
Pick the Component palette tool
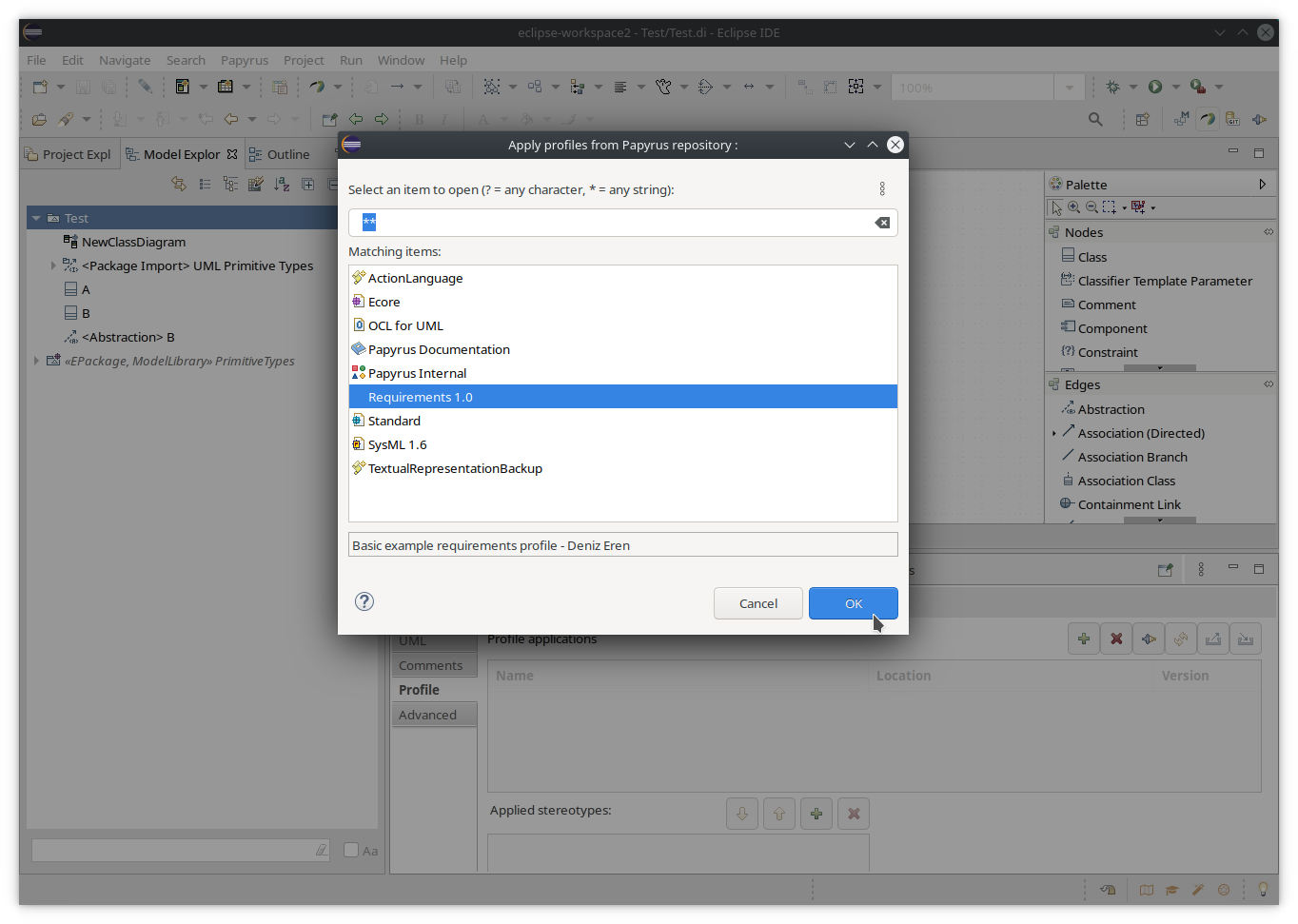point(1104,328)
